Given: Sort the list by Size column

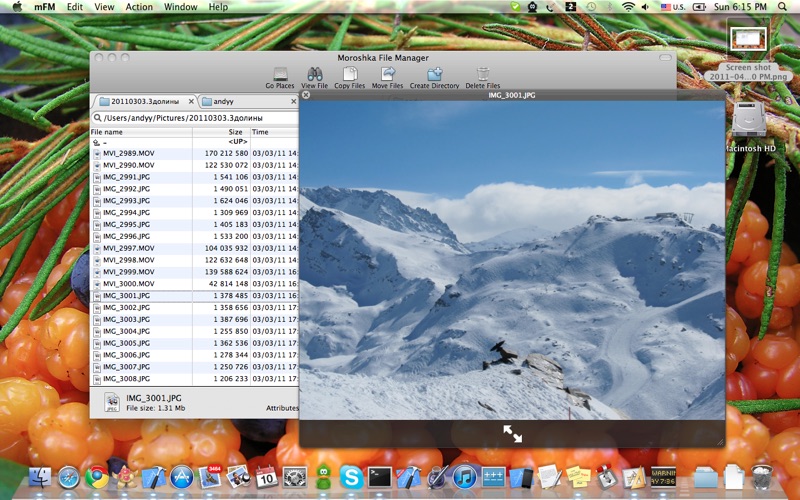Looking at the screenshot, I should coord(234,132).
